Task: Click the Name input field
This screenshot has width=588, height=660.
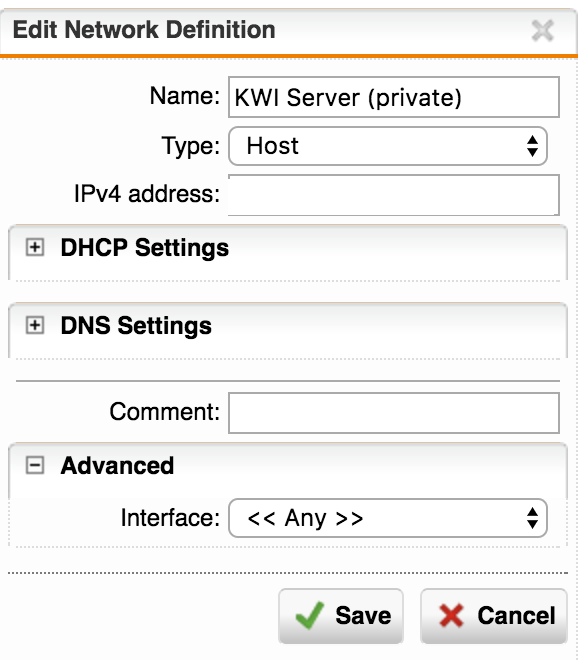Action: pyautogui.click(x=394, y=97)
